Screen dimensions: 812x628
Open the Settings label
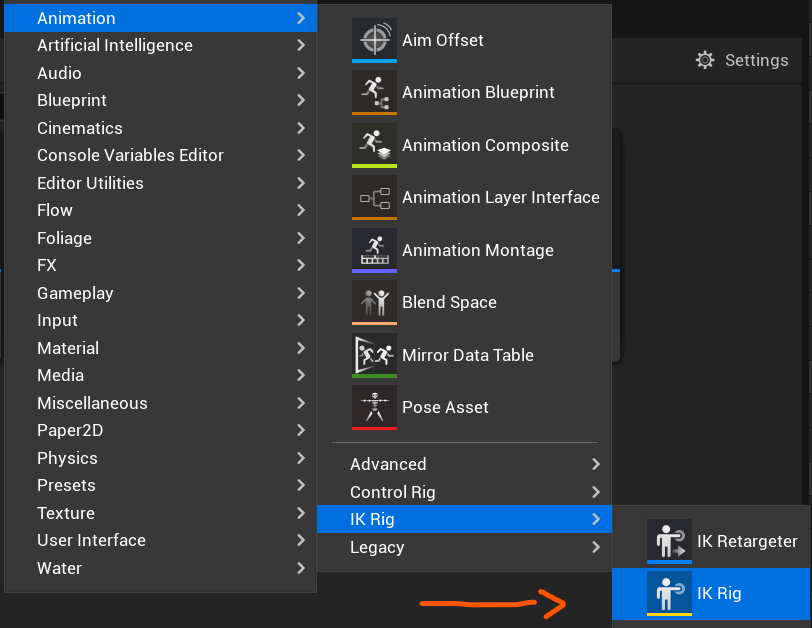tap(757, 60)
